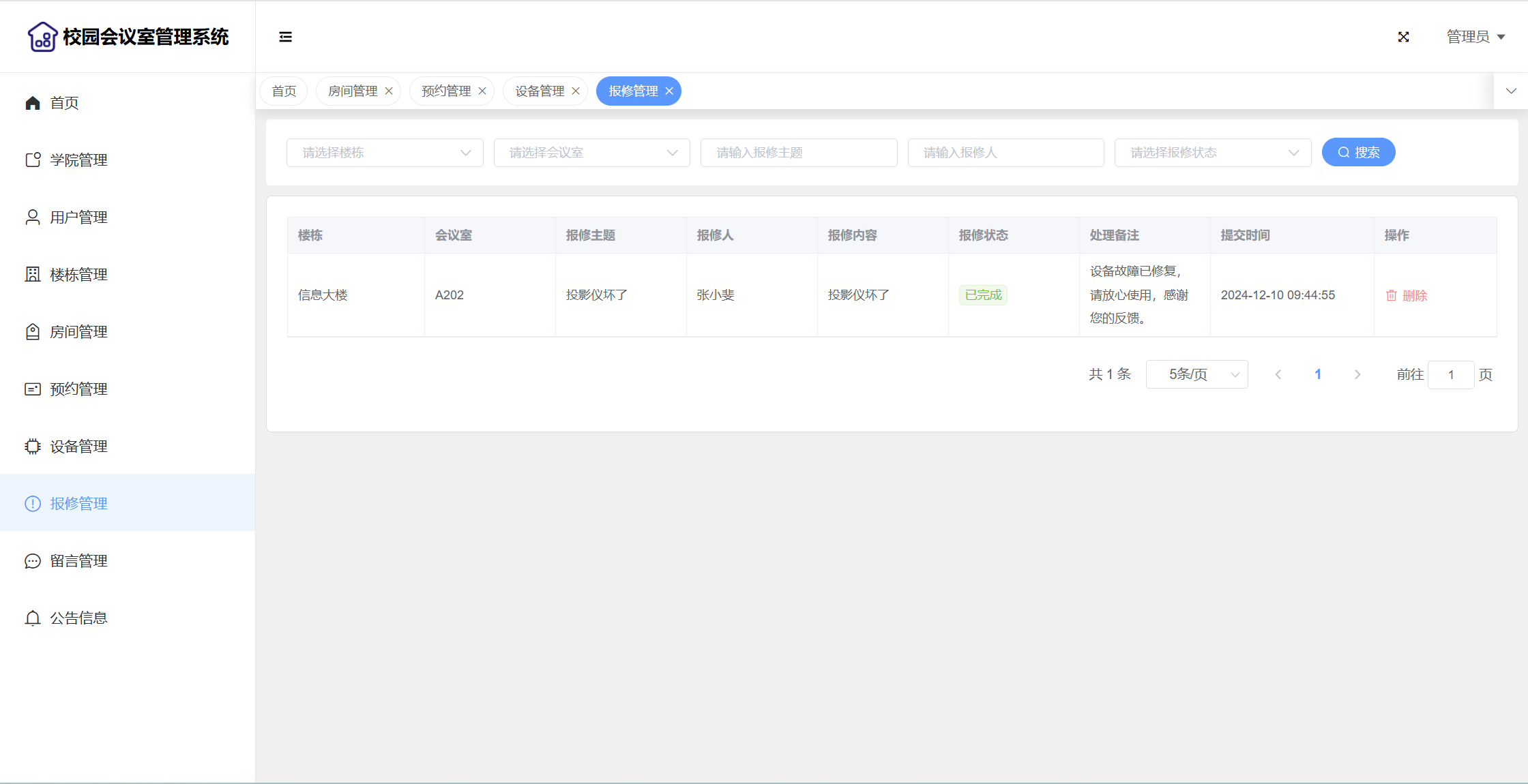Close the active 报修管理 tab
The height and width of the screenshot is (784, 1528).
669,91
